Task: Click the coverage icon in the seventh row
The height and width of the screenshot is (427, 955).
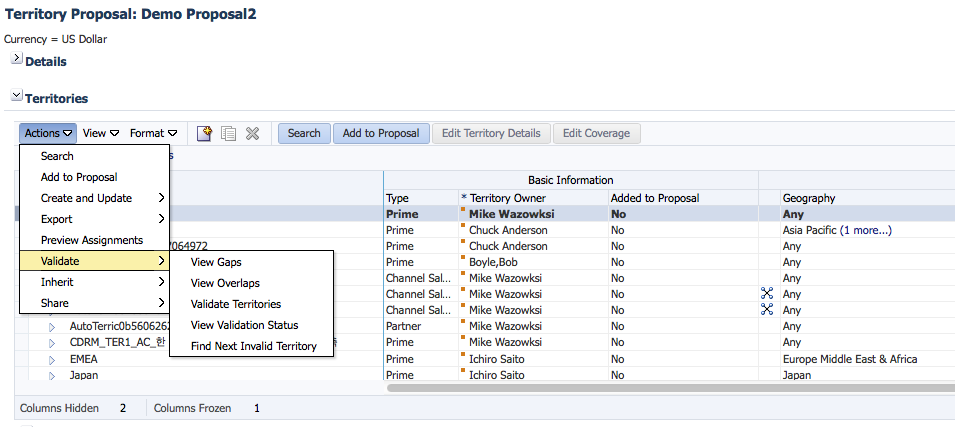Action: click(x=767, y=310)
